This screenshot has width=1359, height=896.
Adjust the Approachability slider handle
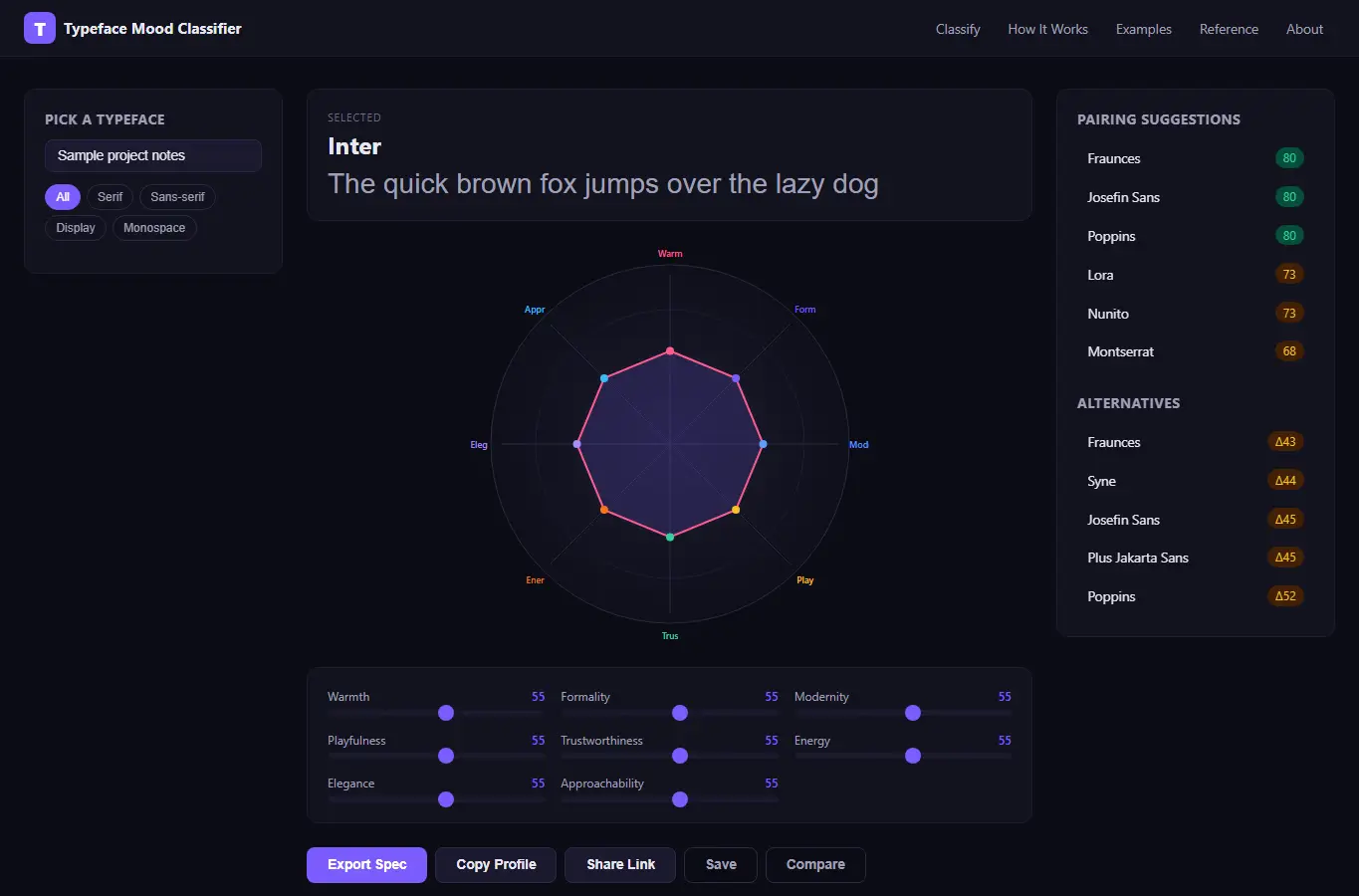680,799
